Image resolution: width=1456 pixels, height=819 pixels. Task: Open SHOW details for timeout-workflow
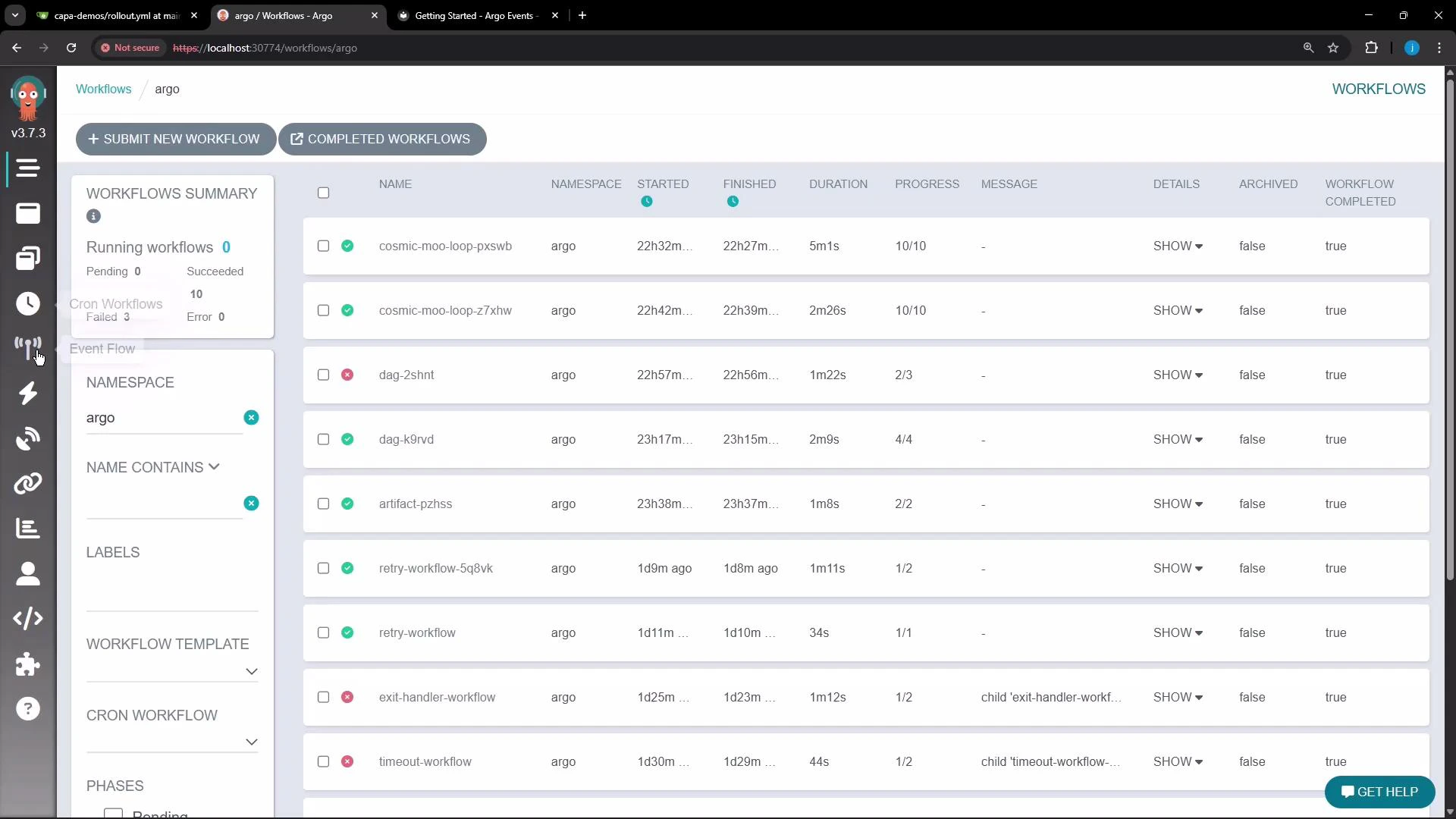pos(1176,761)
